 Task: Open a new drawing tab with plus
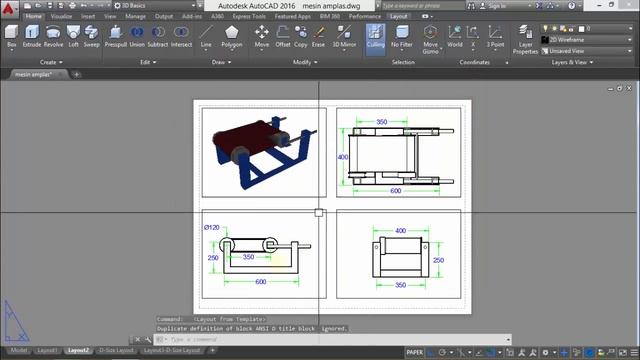pyautogui.click(x=76, y=74)
